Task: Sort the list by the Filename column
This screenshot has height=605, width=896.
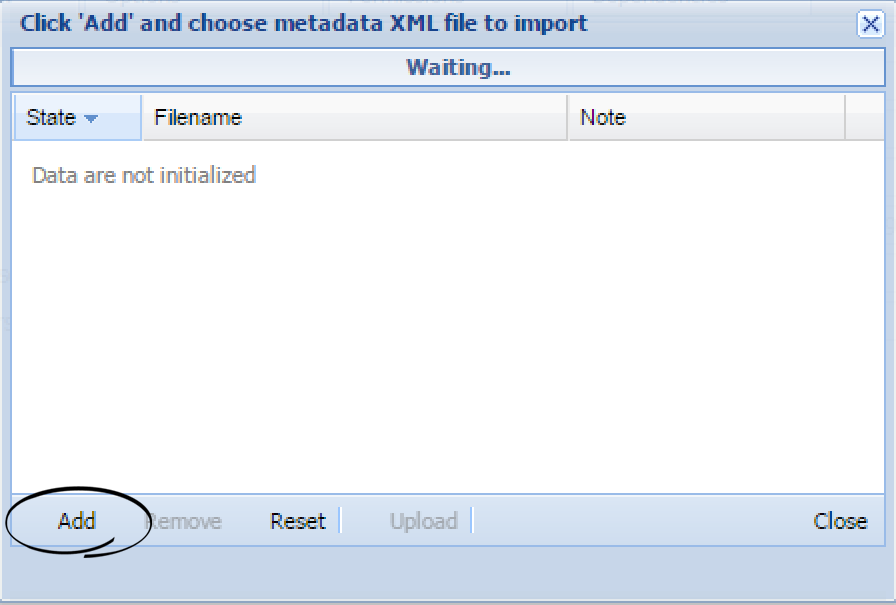Action: pyautogui.click(x=198, y=117)
